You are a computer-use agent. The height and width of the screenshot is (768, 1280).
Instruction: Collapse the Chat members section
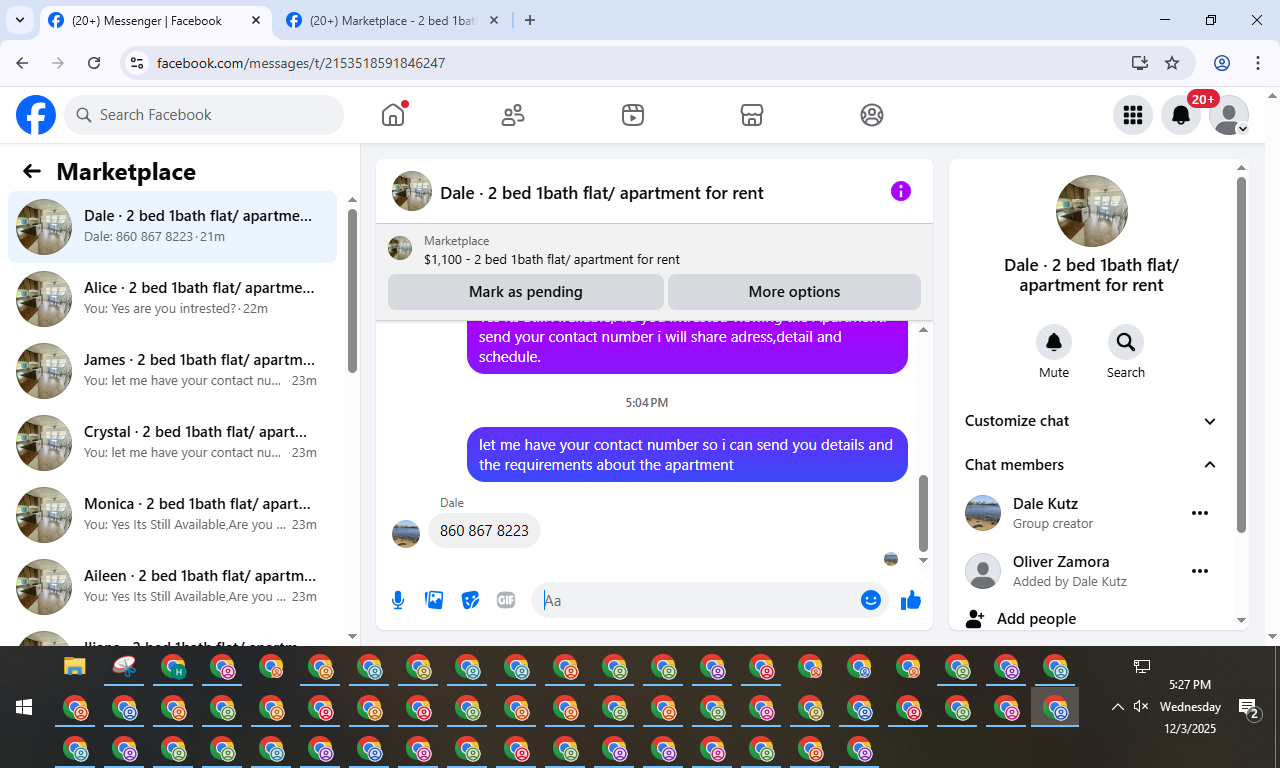(1092, 465)
